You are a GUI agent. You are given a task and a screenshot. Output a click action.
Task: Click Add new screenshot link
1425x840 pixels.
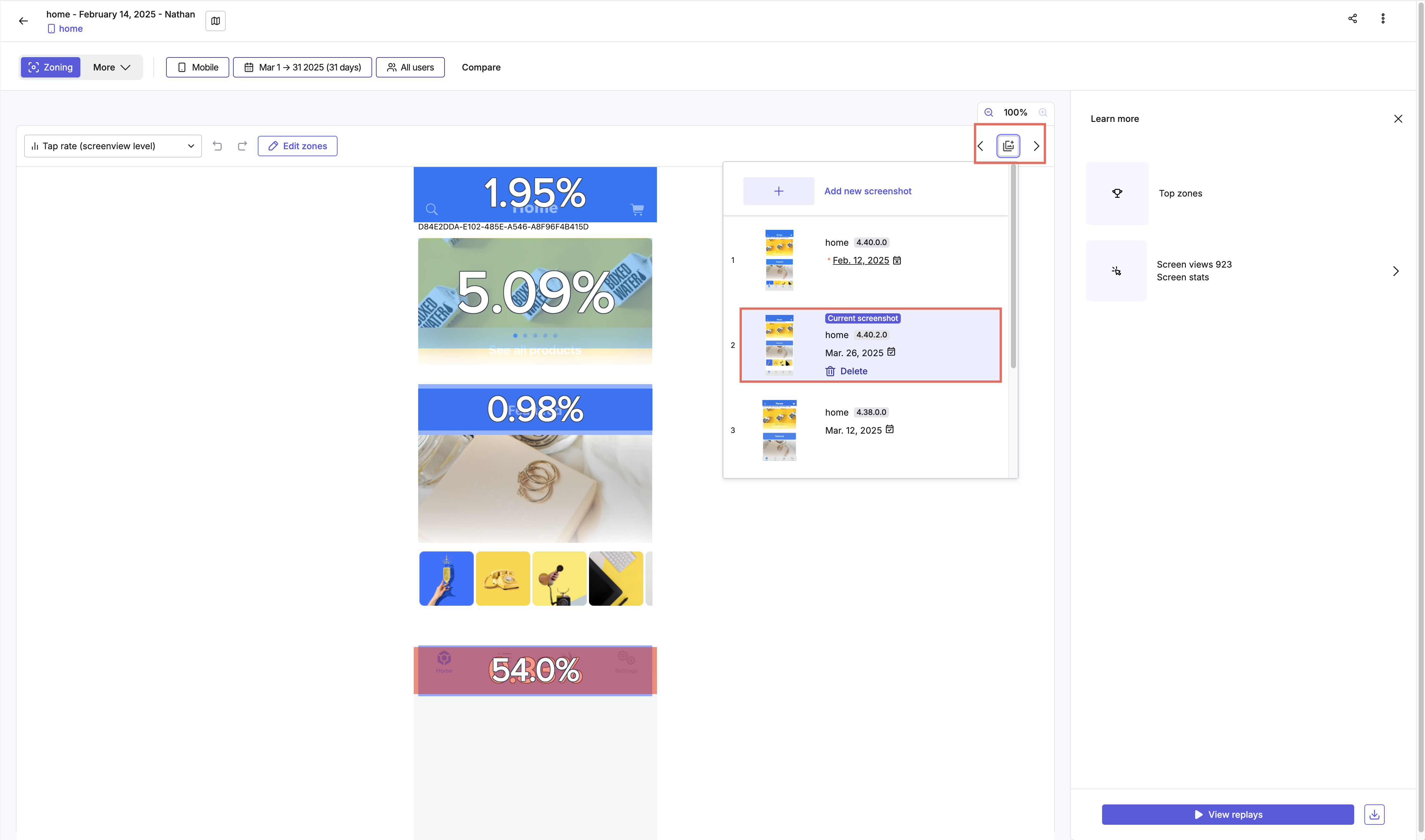tap(867, 191)
